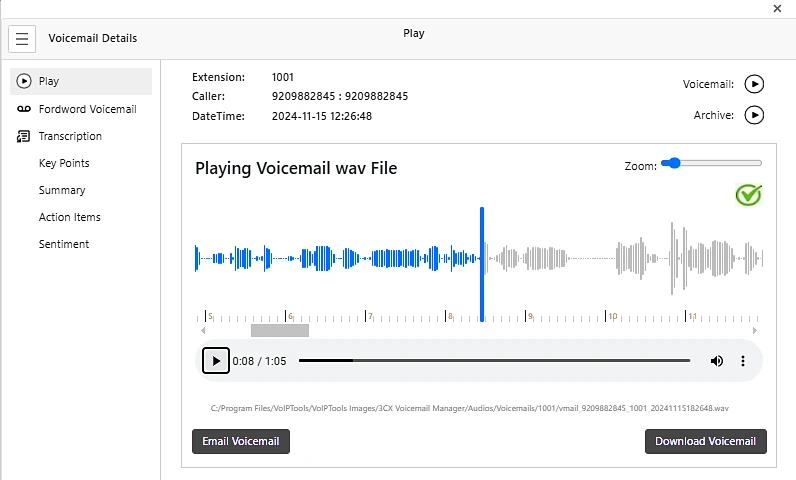Open Sentiment in sidebar

tap(64, 244)
